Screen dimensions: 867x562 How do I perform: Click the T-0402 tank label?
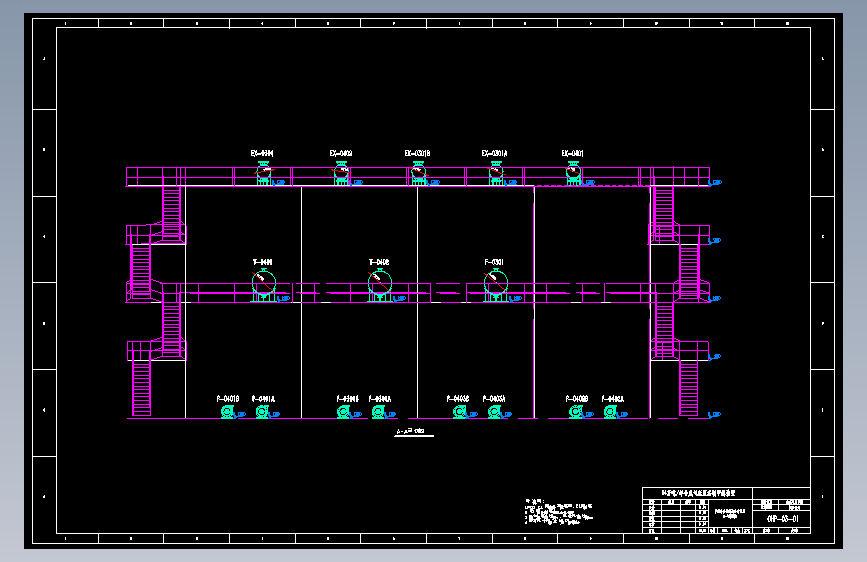pyautogui.click(x=379, y=262)
